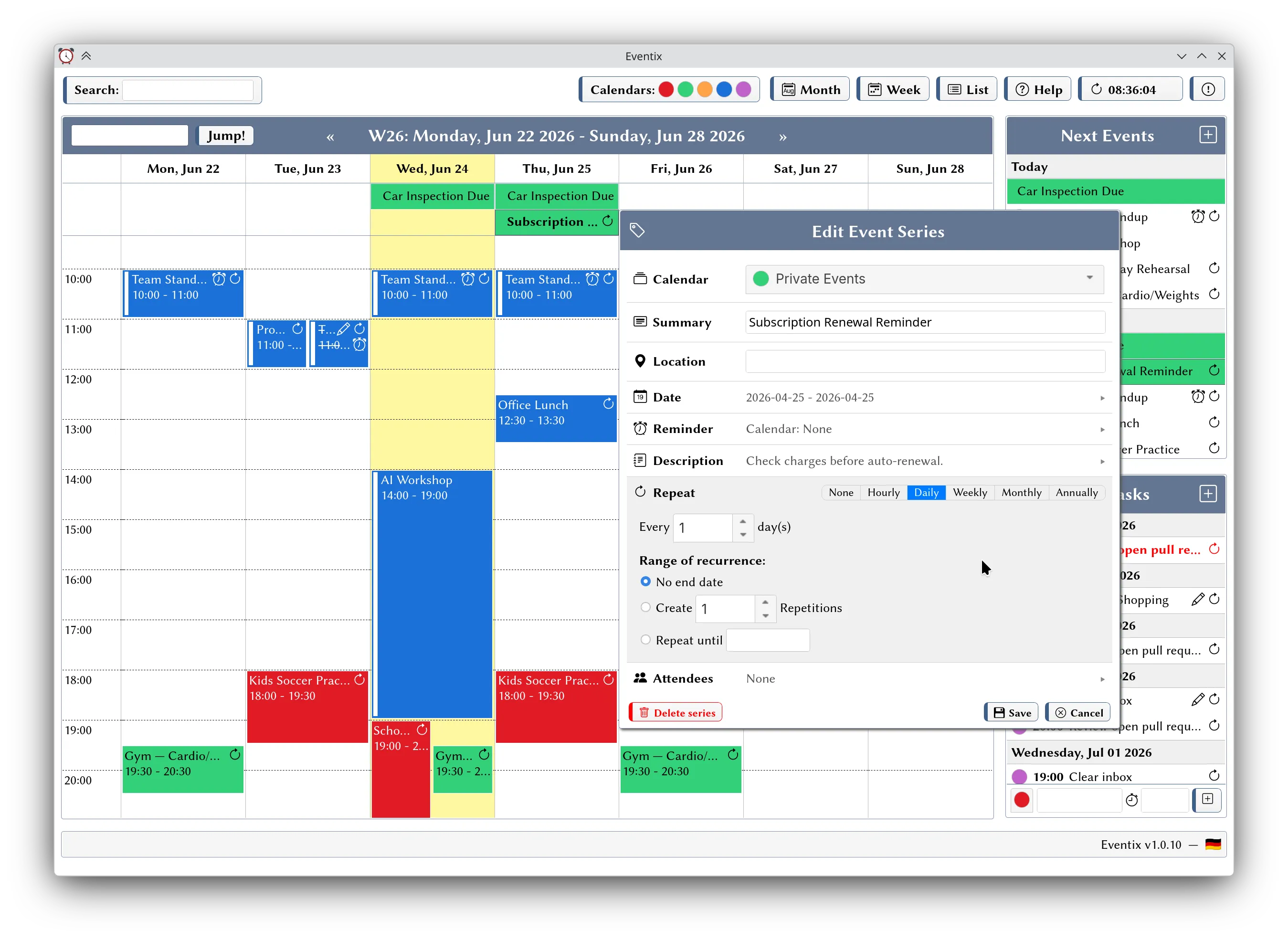The width and height of the screenshot is (1288, 940).
Task: Click recurrence icon on Office Lunch event
Action: [x=608, y=404]
